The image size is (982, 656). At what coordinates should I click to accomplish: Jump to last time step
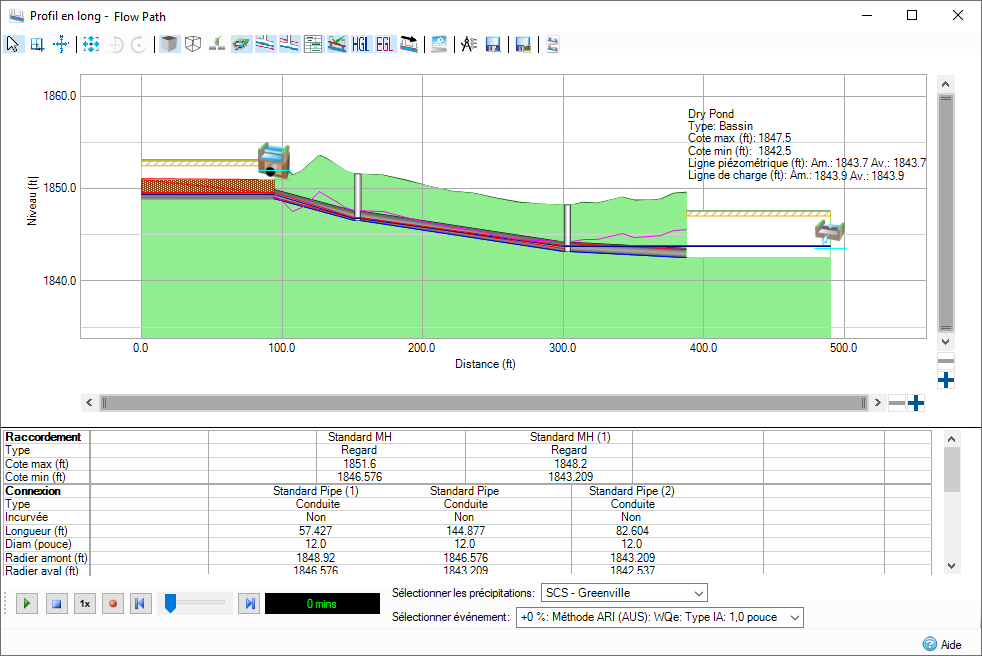pos(249,604)
